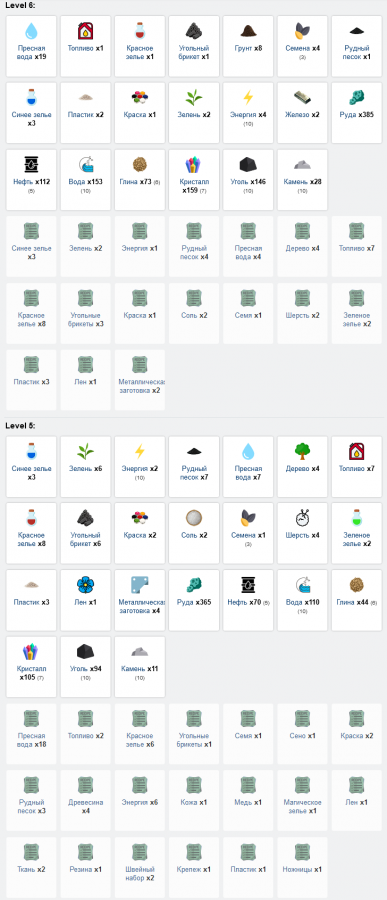Open the Пресная вода x18 recipe
This screenshot has width=387, height=900.
pyautogui.click(x=31, y=734)
